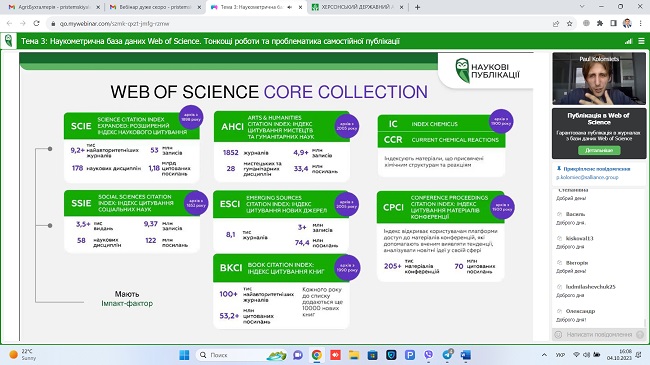
Task: Open Viber from the taskbar
Action: (x=429, y=355)
